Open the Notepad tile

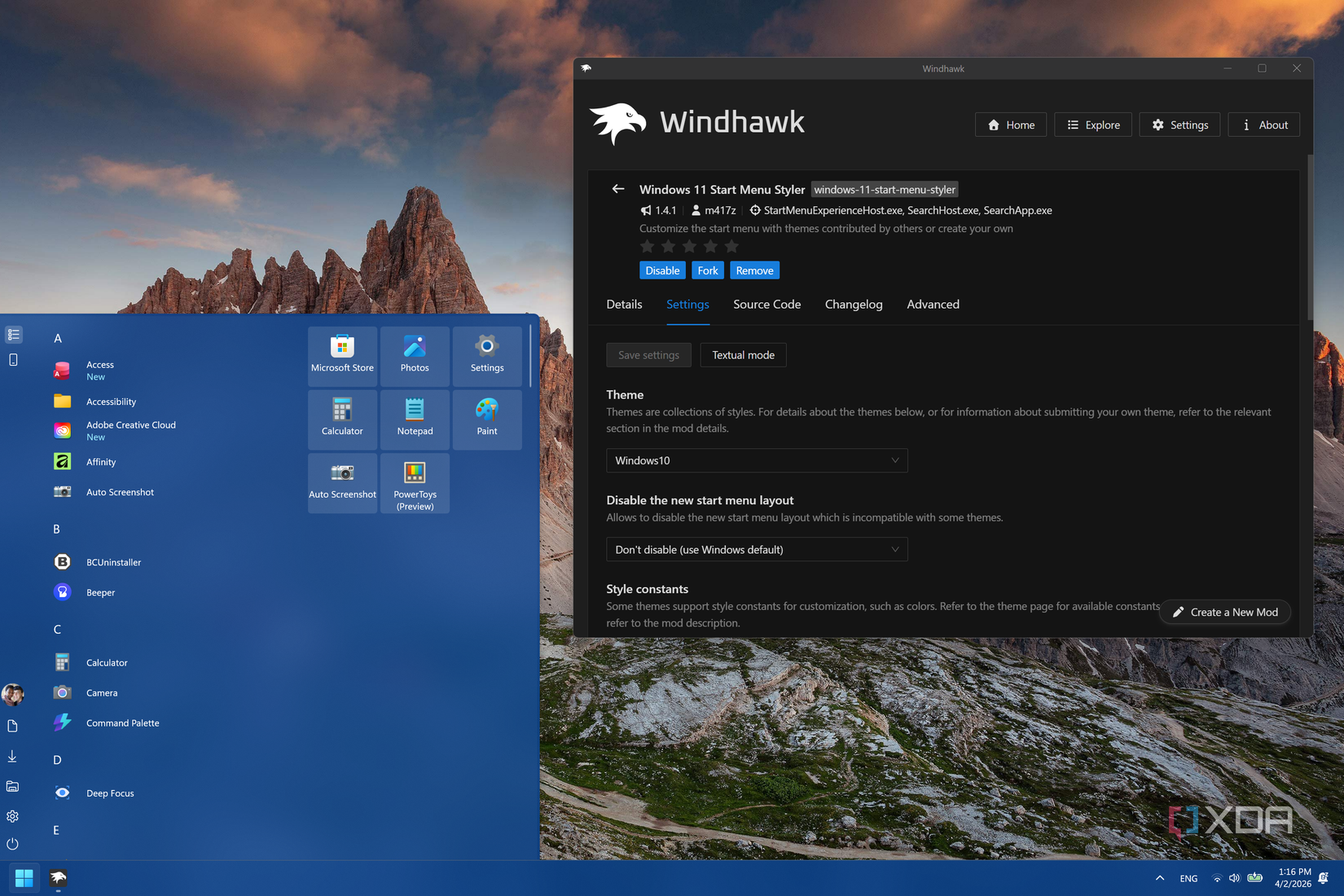tap(415, 419)
